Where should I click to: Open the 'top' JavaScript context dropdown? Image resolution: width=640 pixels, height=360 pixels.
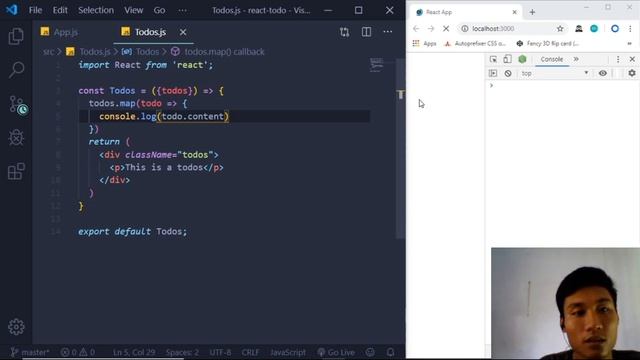554,73
